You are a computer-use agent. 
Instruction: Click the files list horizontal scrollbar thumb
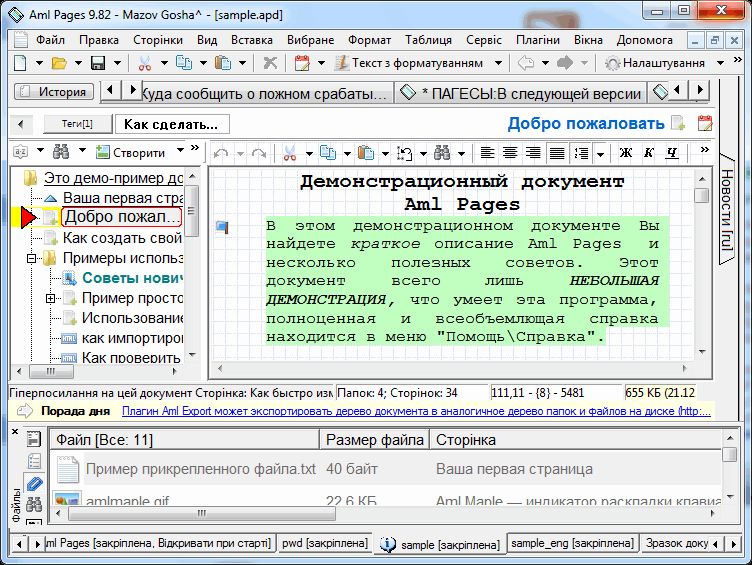point(202,513)
